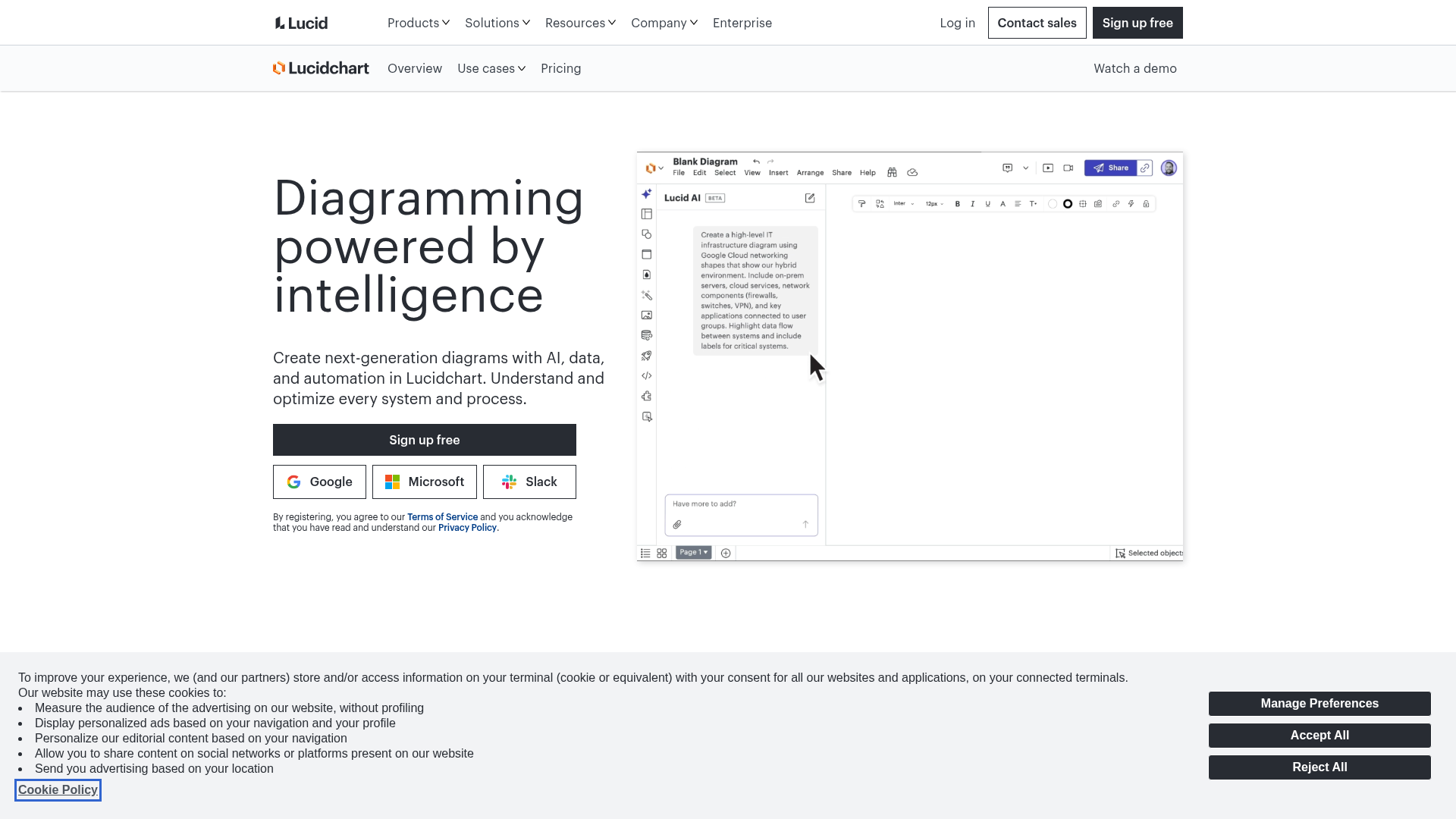
Task: Open the rocket icon in sidebar
Action: 646,356
